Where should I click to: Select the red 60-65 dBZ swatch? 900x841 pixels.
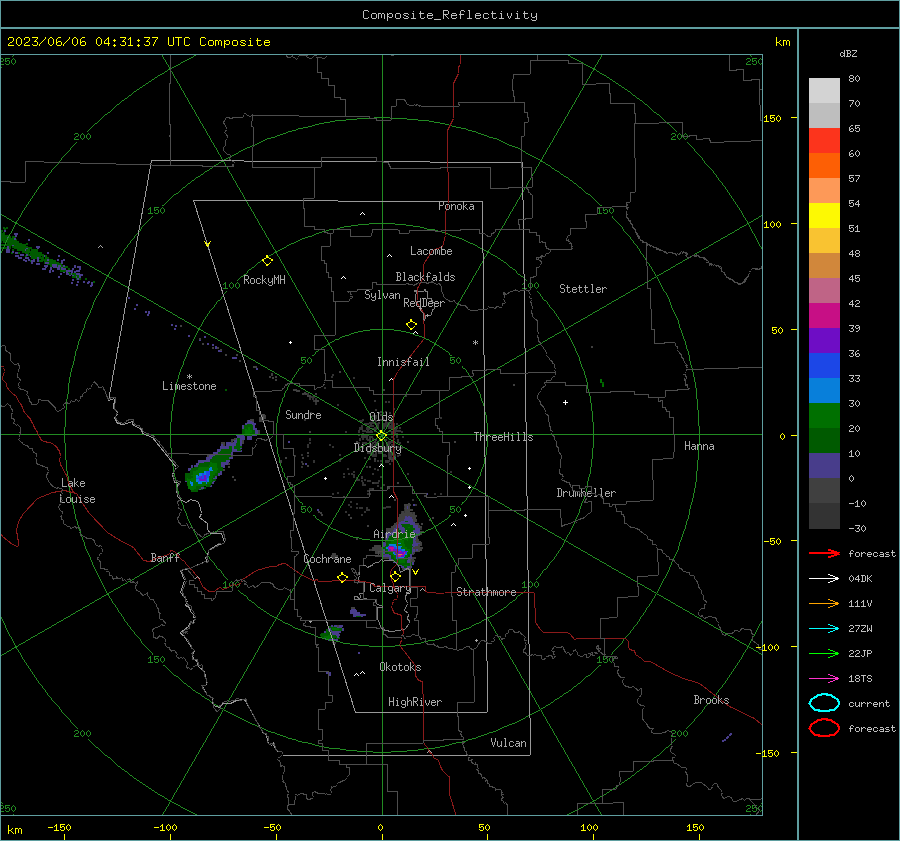(824, 141)
